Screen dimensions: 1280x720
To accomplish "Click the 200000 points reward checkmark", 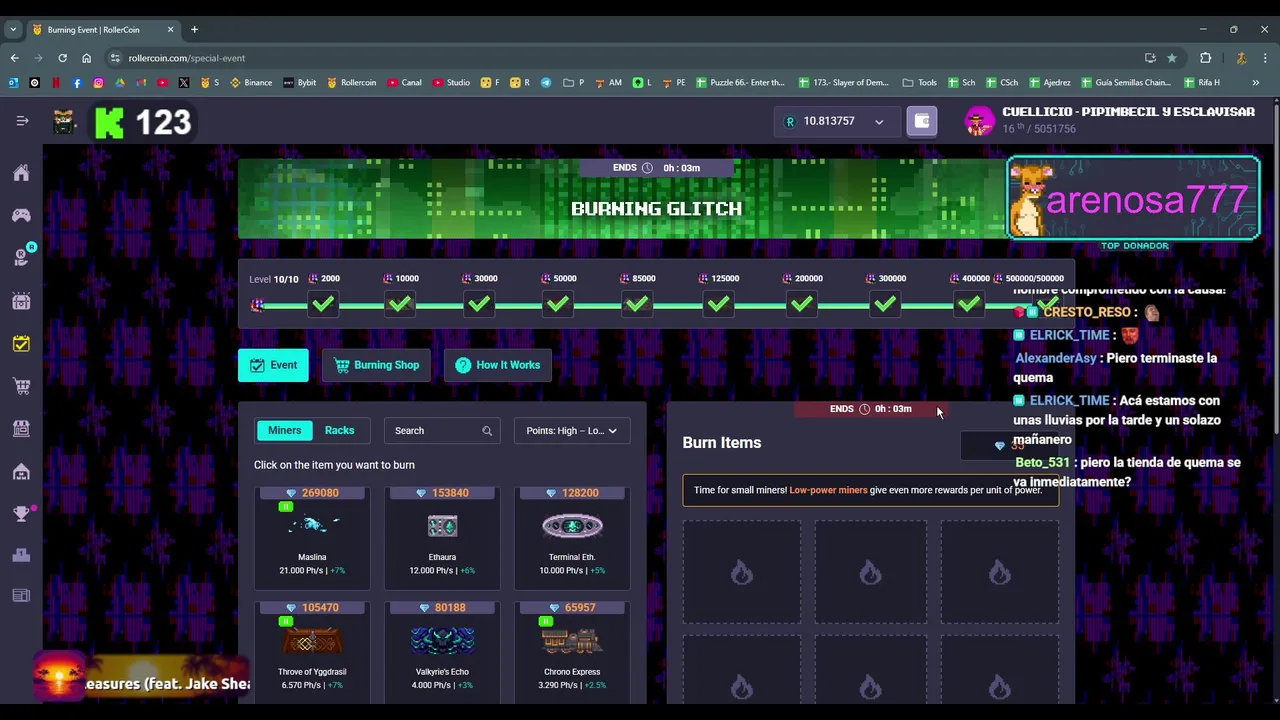I will tap(802, 304).
